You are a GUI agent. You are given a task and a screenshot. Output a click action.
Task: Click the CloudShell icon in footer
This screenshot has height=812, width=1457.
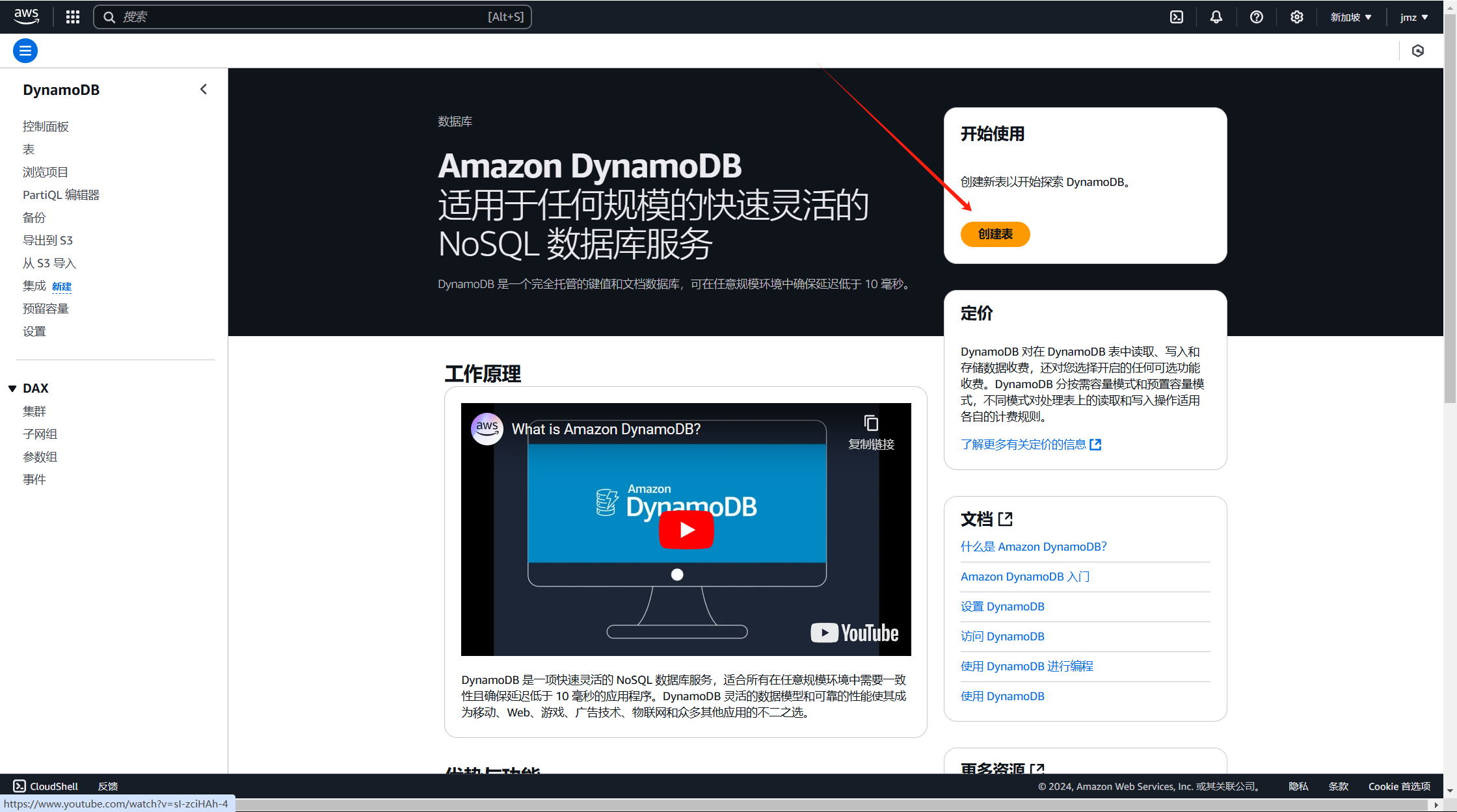pyautogui.click(x=20, y=786)
